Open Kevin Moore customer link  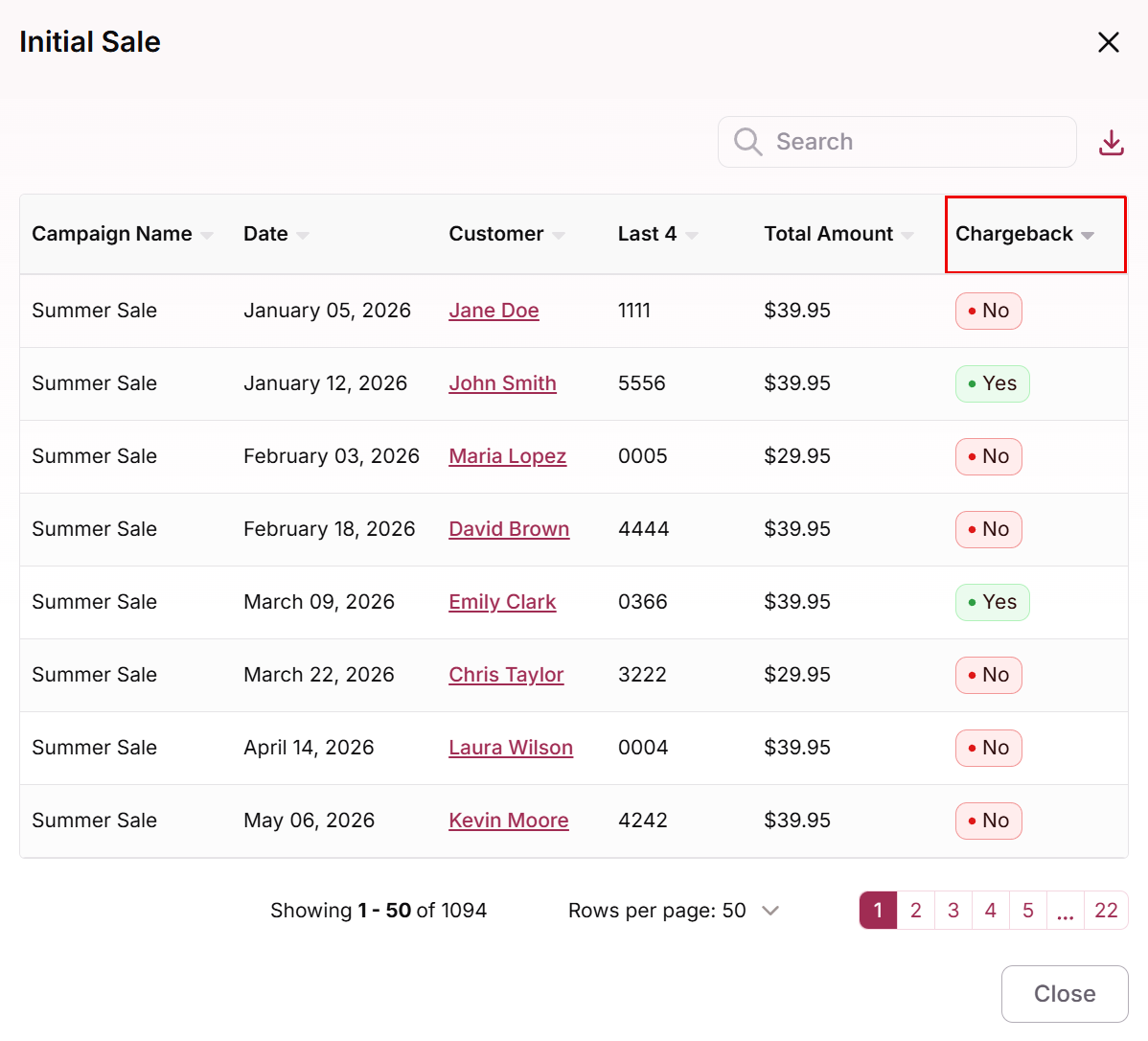click(x=508, y=821)
